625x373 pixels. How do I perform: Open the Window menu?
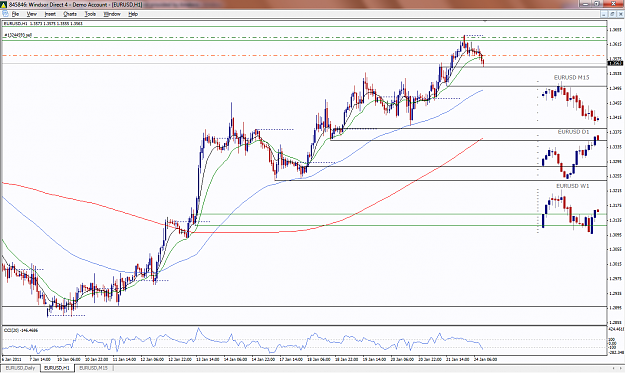(x=112, y=14)
